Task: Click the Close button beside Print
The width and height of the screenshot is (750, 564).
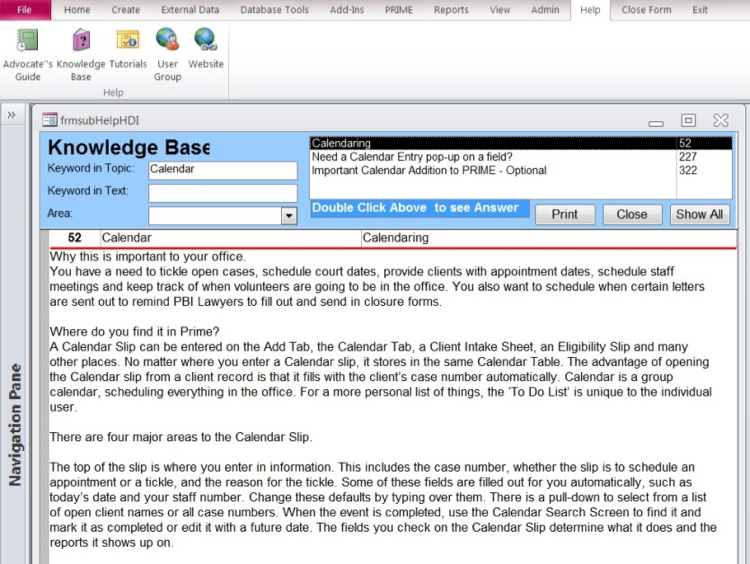Action: (x=631, y=214)
